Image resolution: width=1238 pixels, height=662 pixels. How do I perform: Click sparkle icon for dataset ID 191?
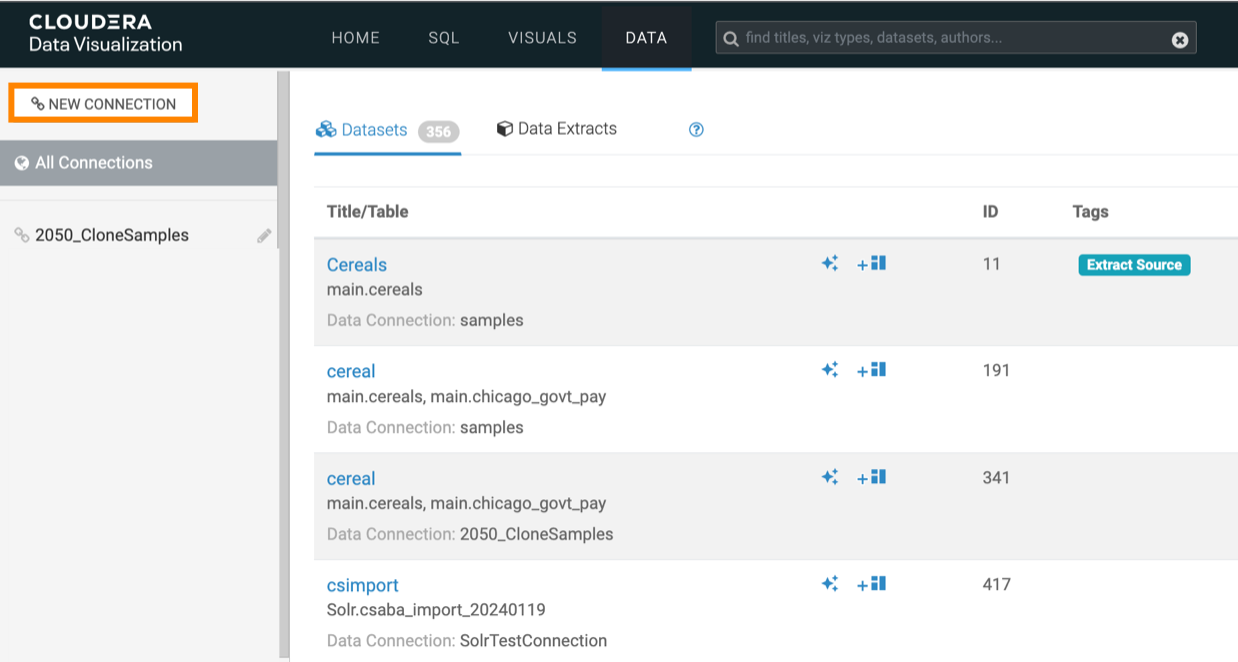click(x=829, y=370)
